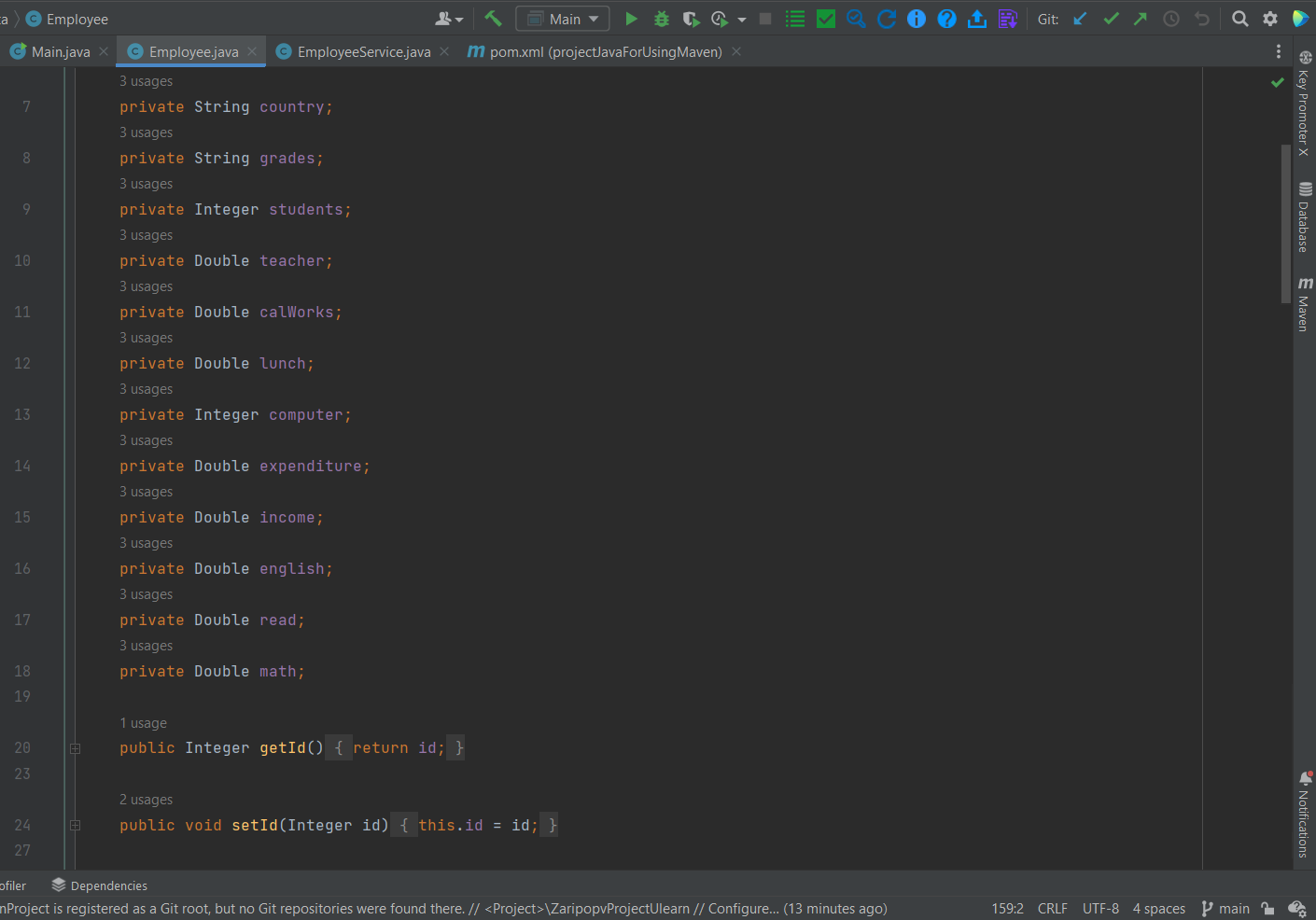The image size is (1316, 920).
Task: Start debugging using the bug icon
Action: 661,18
